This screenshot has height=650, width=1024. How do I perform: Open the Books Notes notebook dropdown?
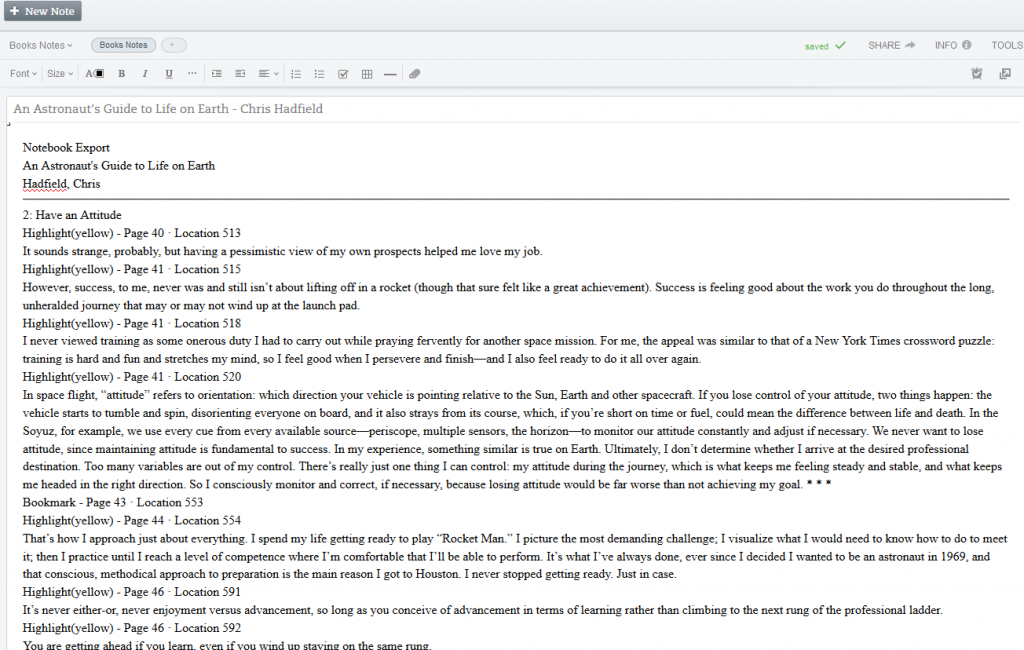[x=40, y=45]
